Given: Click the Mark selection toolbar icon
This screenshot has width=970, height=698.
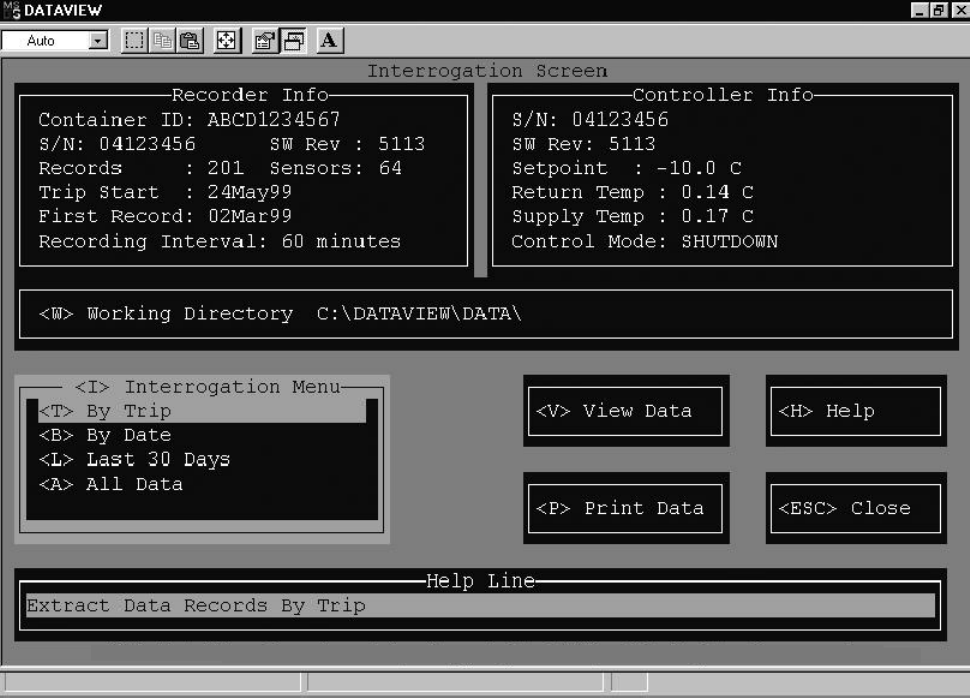Looking at the screenshot, I should [x=134, y=41].
